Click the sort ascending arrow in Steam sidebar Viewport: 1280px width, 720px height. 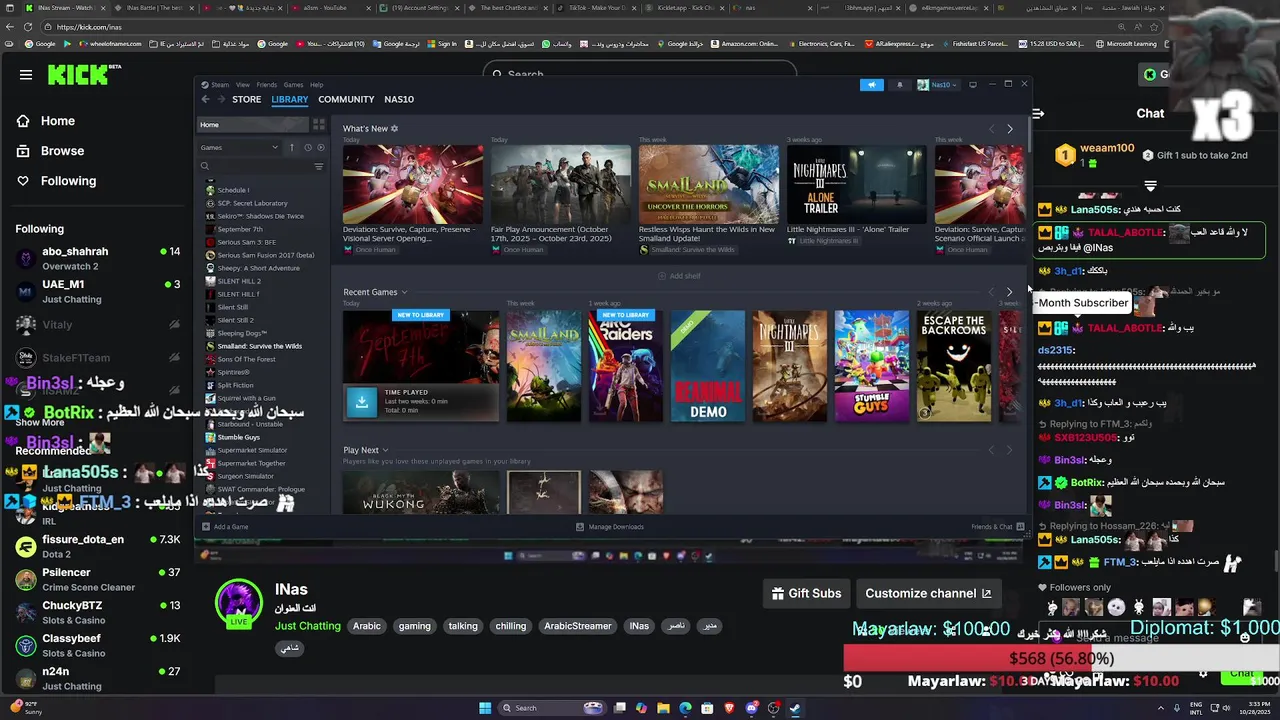point(292,147)
